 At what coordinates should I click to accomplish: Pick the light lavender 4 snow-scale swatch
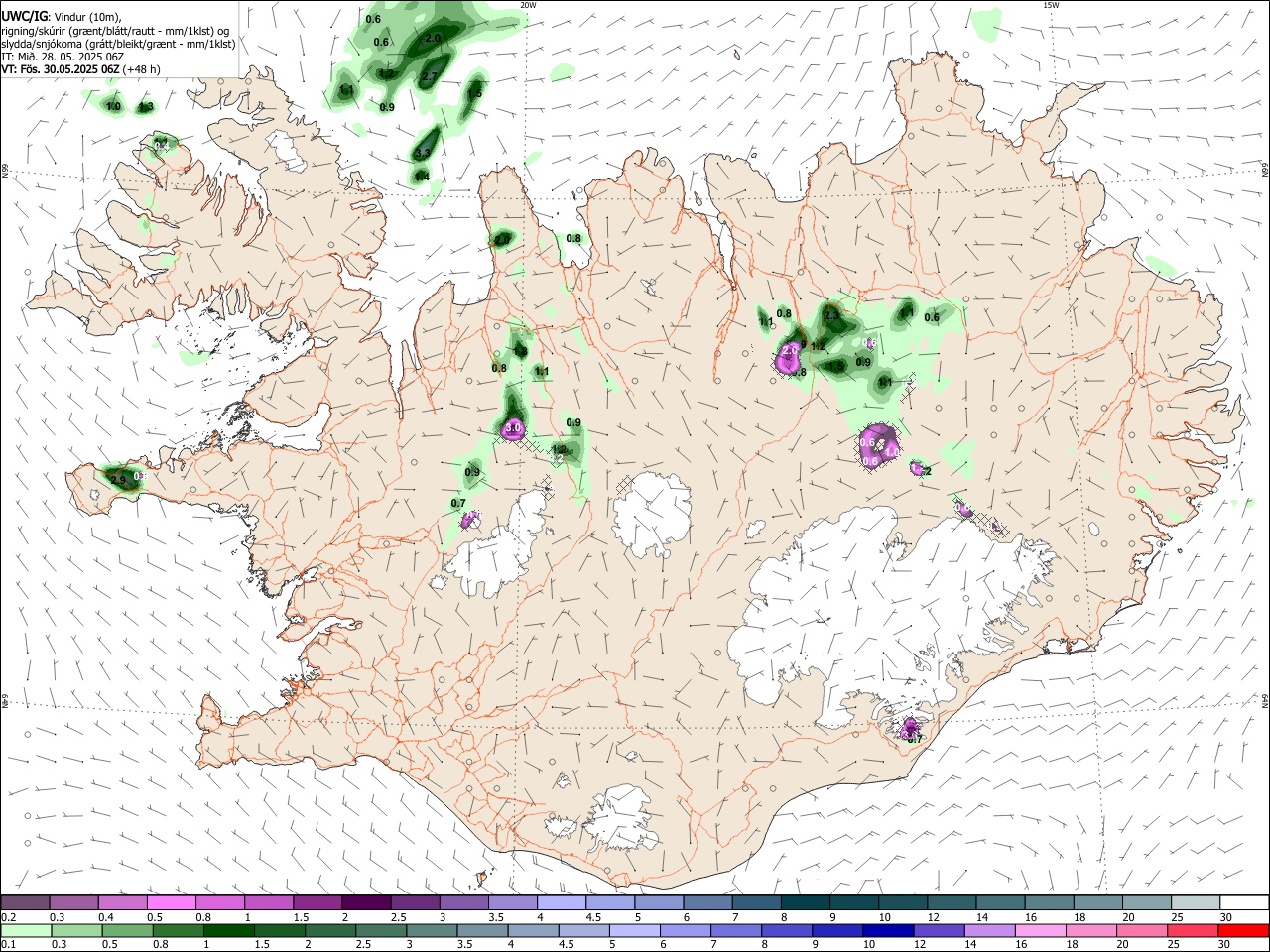[x=562, y=903]
